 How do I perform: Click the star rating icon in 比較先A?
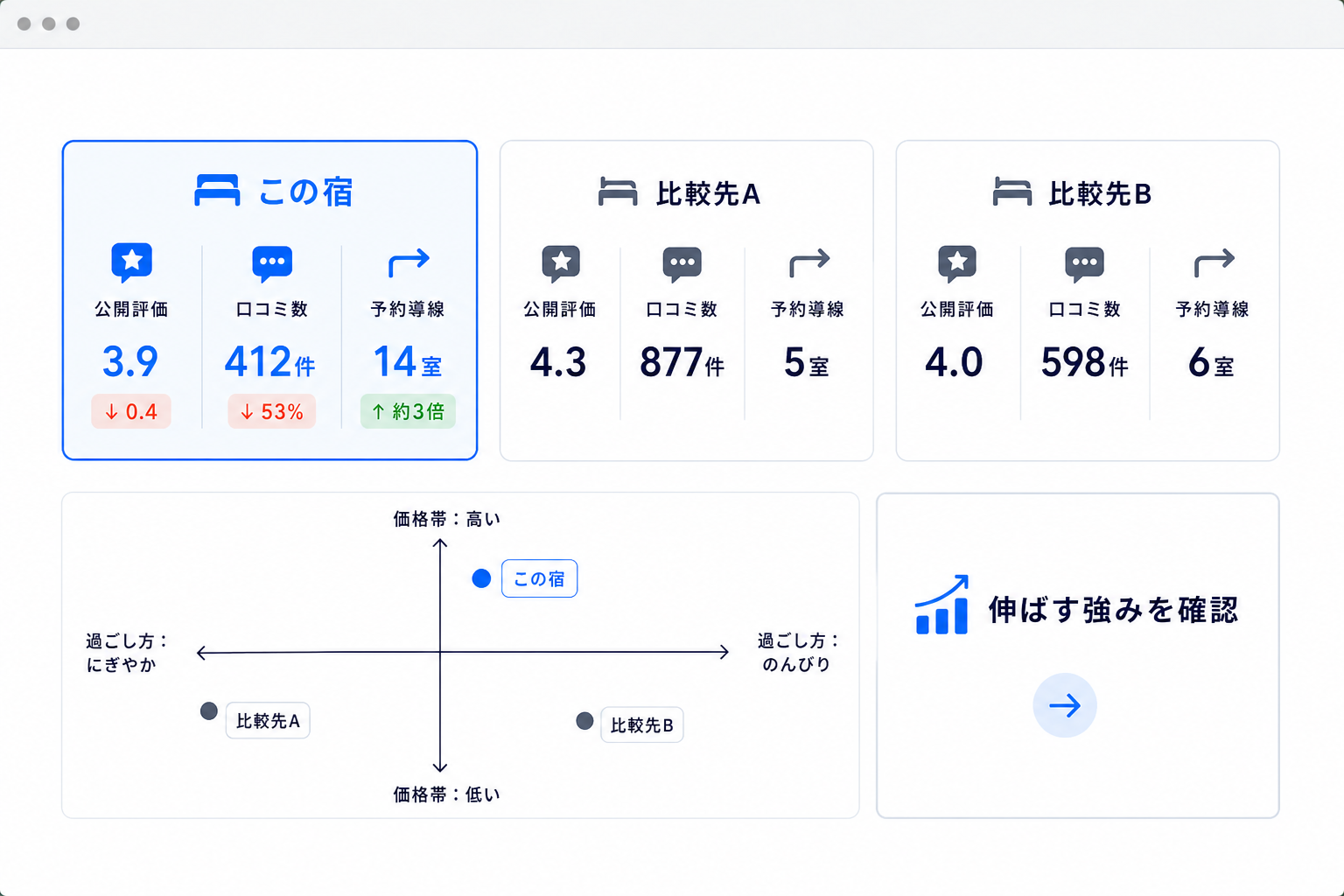[561, 263]
